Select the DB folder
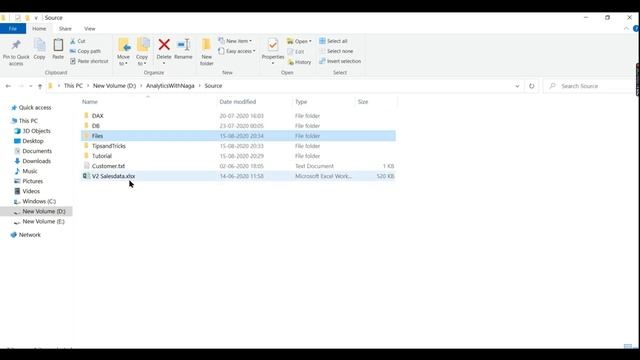Image resolution: width=640 pixels, height=360 pixels. [x=238, y=126]
